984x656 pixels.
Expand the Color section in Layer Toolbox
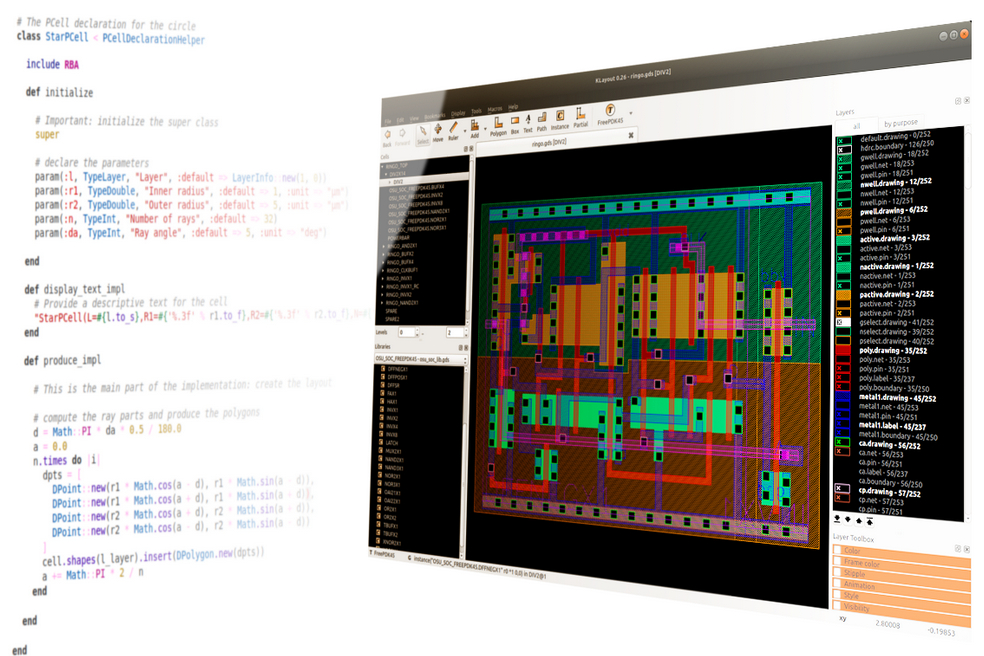coord(901,554)
